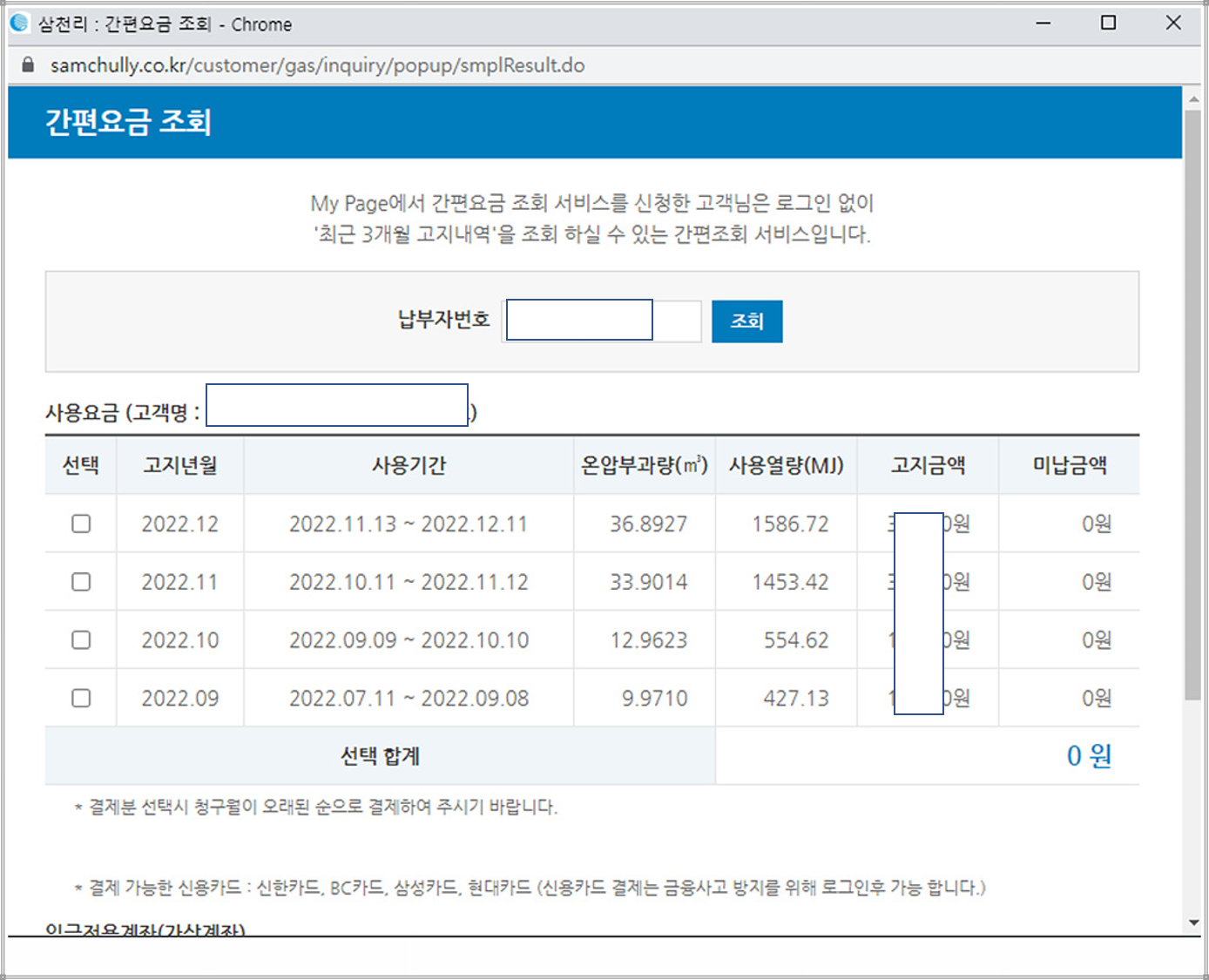Click the 간편요금 조회 header title
Screen dimensions: 1209x980
point(128,122)
